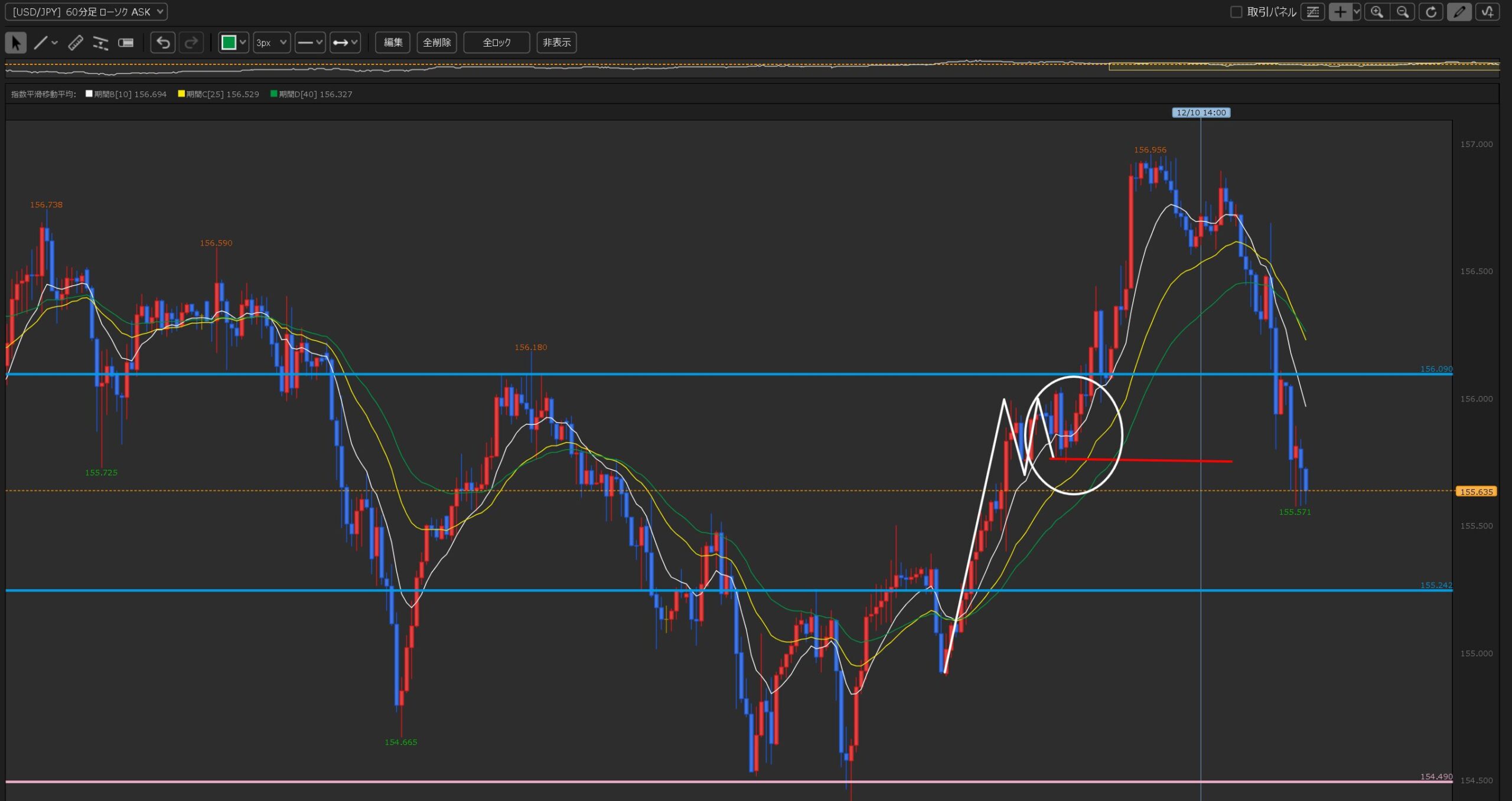Click the 編集 button
1512x801 pixels.
pyautogui.click(x=393, y=42)
